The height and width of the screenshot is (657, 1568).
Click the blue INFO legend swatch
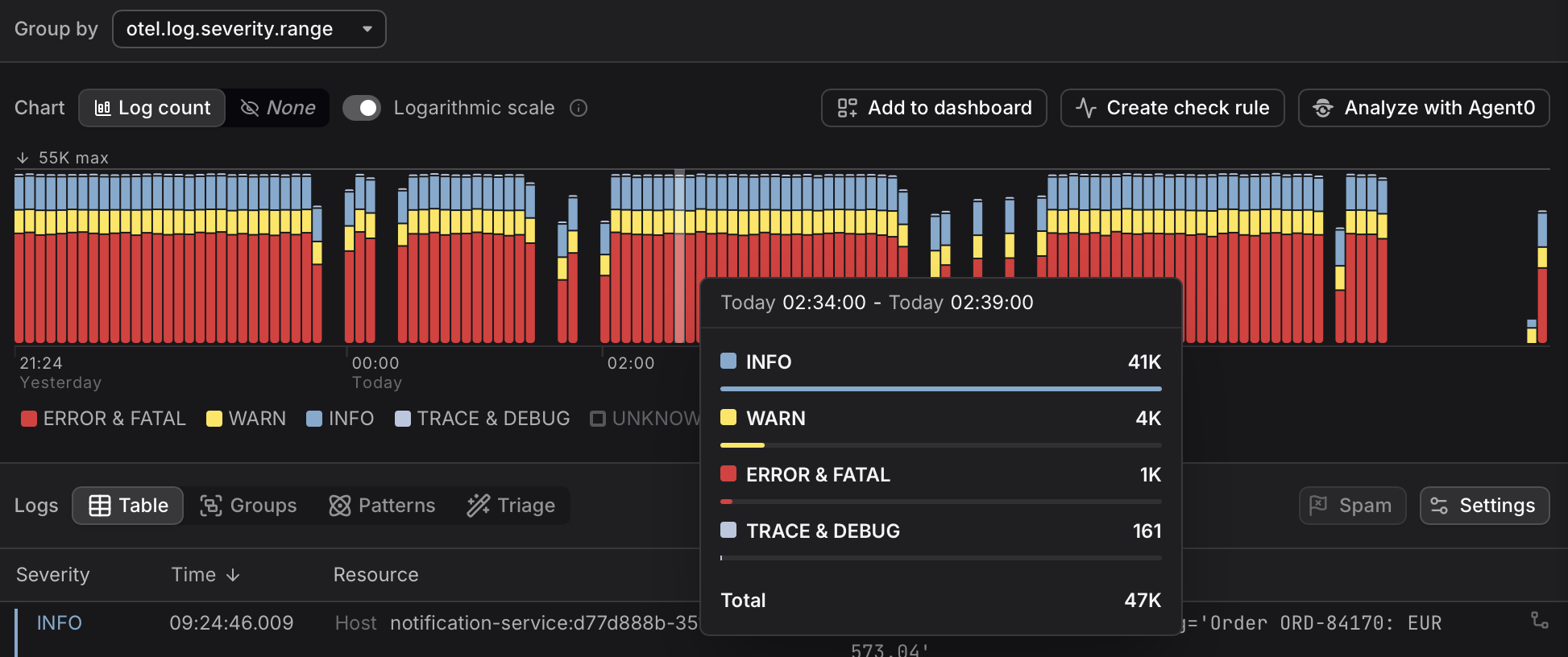(x=314, y=419)
